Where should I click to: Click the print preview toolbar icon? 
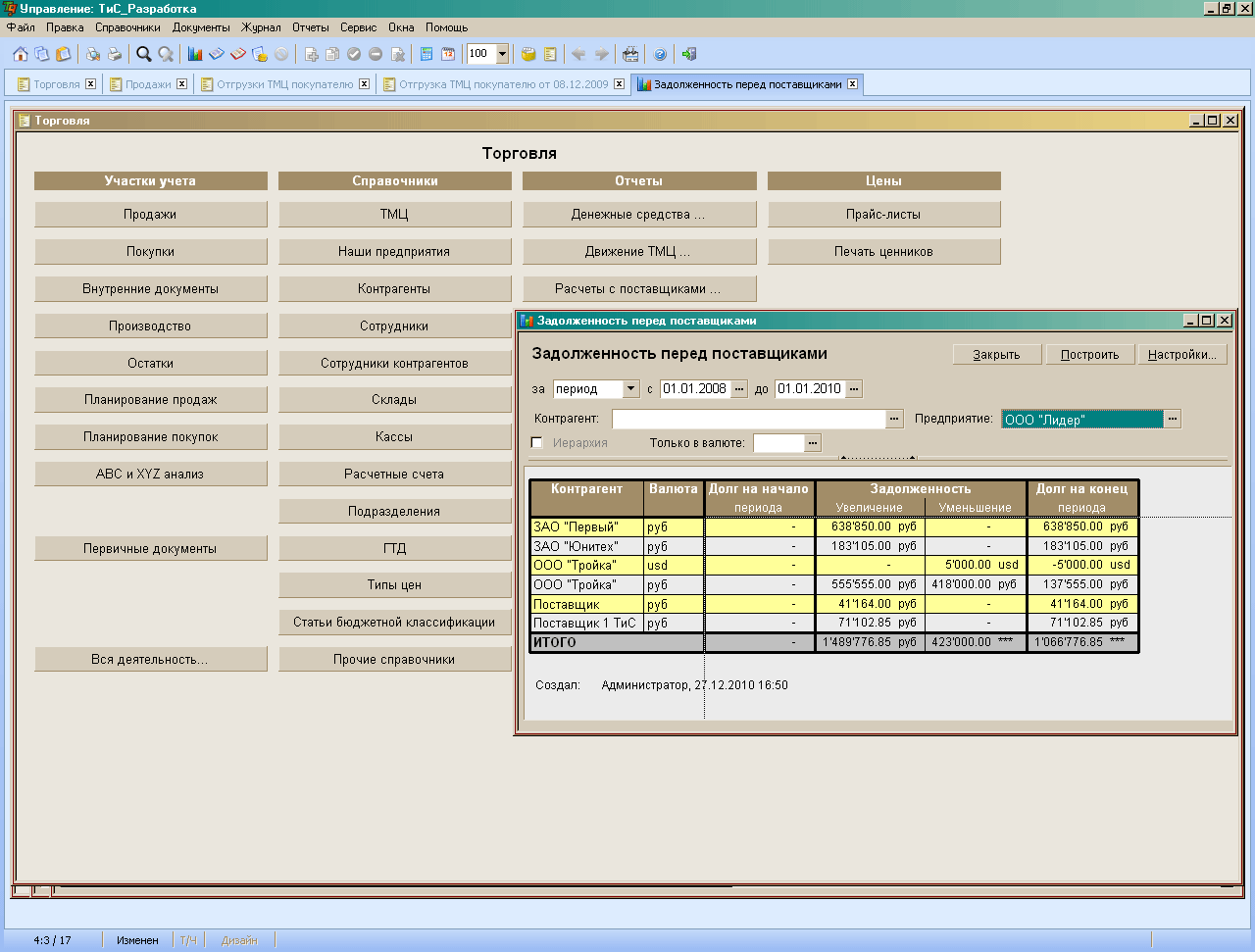click(93, 54)
